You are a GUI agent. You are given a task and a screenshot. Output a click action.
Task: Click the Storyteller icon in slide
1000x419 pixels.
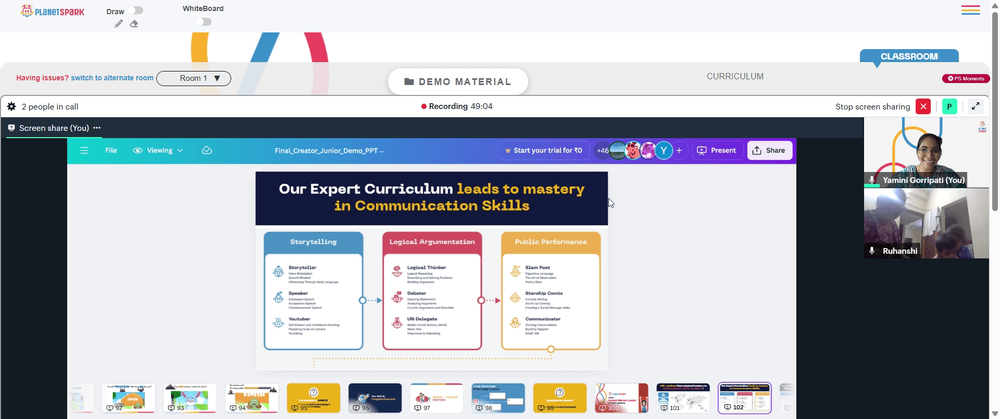pyautogui.click(x=278, y=272)
